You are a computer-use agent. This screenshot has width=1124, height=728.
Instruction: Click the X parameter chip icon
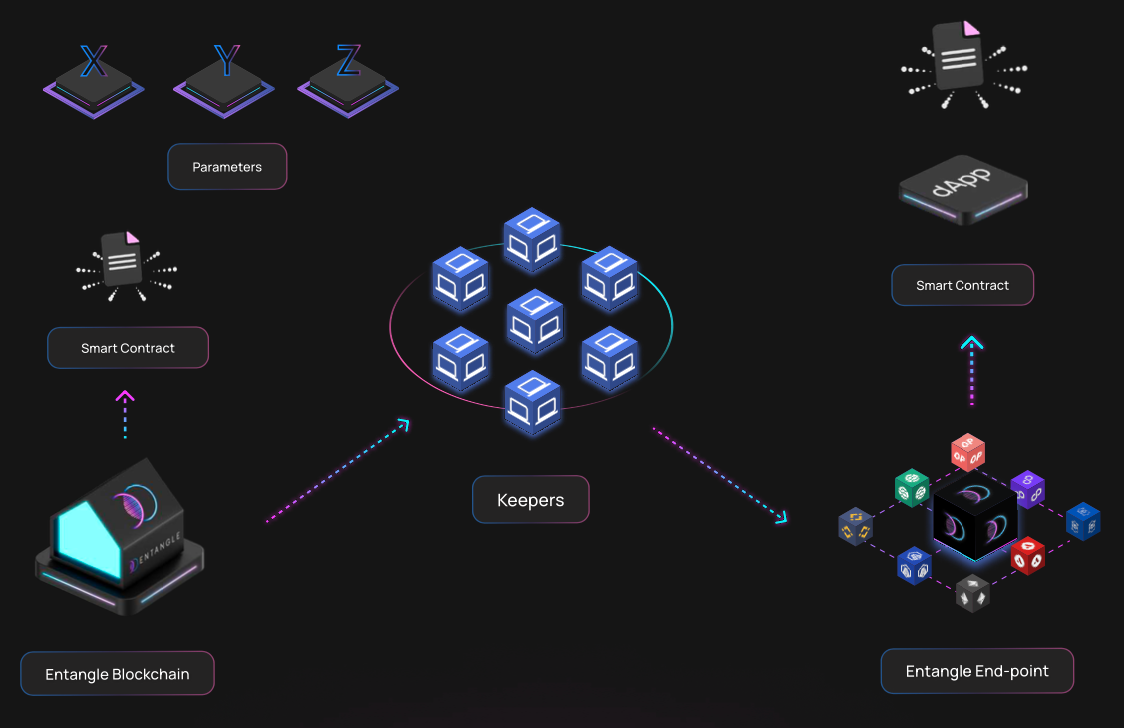94,81
